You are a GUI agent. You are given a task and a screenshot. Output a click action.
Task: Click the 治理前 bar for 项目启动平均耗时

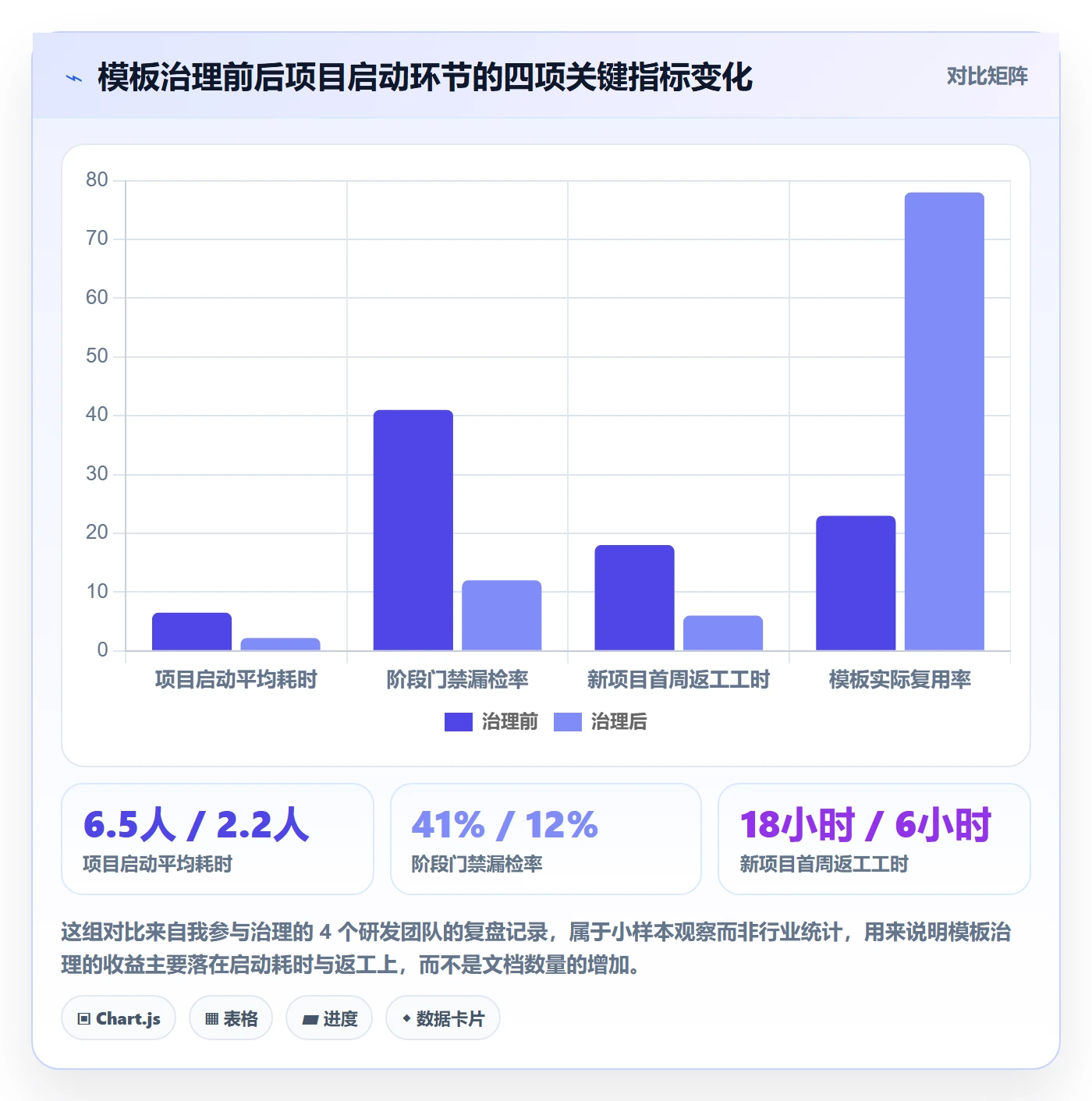pyautogui.click(x=192, y=632)
